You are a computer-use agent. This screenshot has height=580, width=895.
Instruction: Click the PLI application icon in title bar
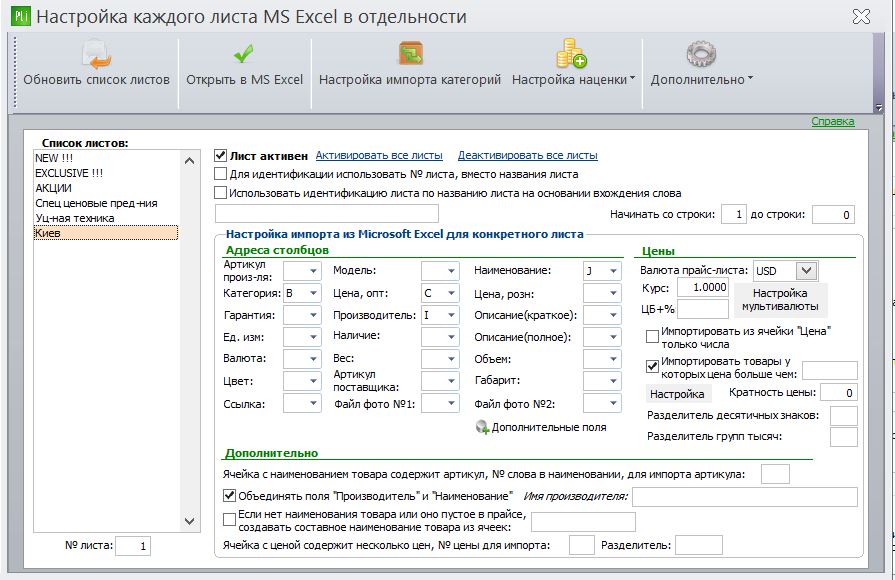point(21,16)
